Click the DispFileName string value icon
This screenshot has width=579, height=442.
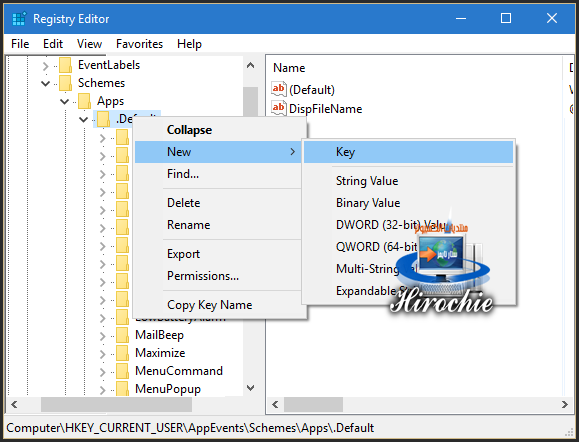click(278, 108)
